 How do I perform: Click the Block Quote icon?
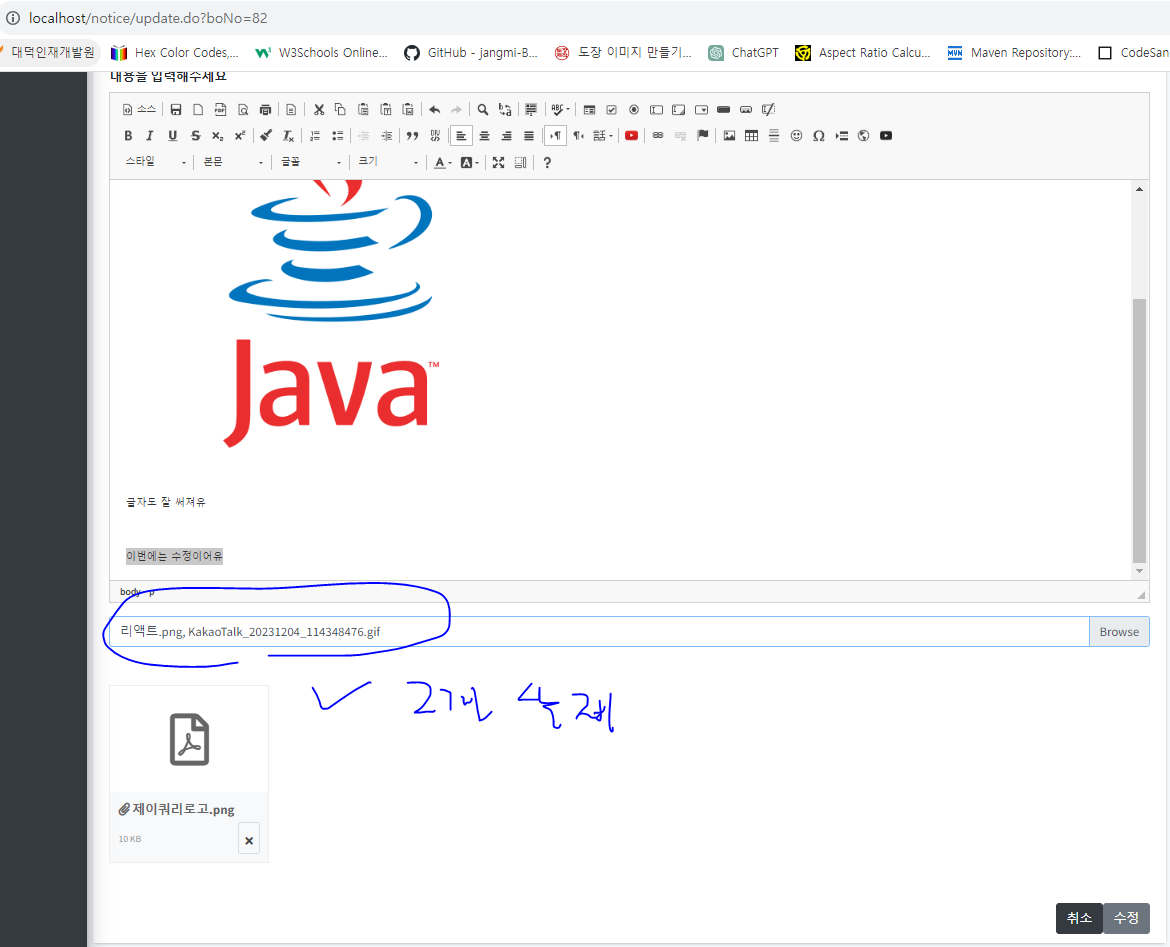(x=412, y=136)
